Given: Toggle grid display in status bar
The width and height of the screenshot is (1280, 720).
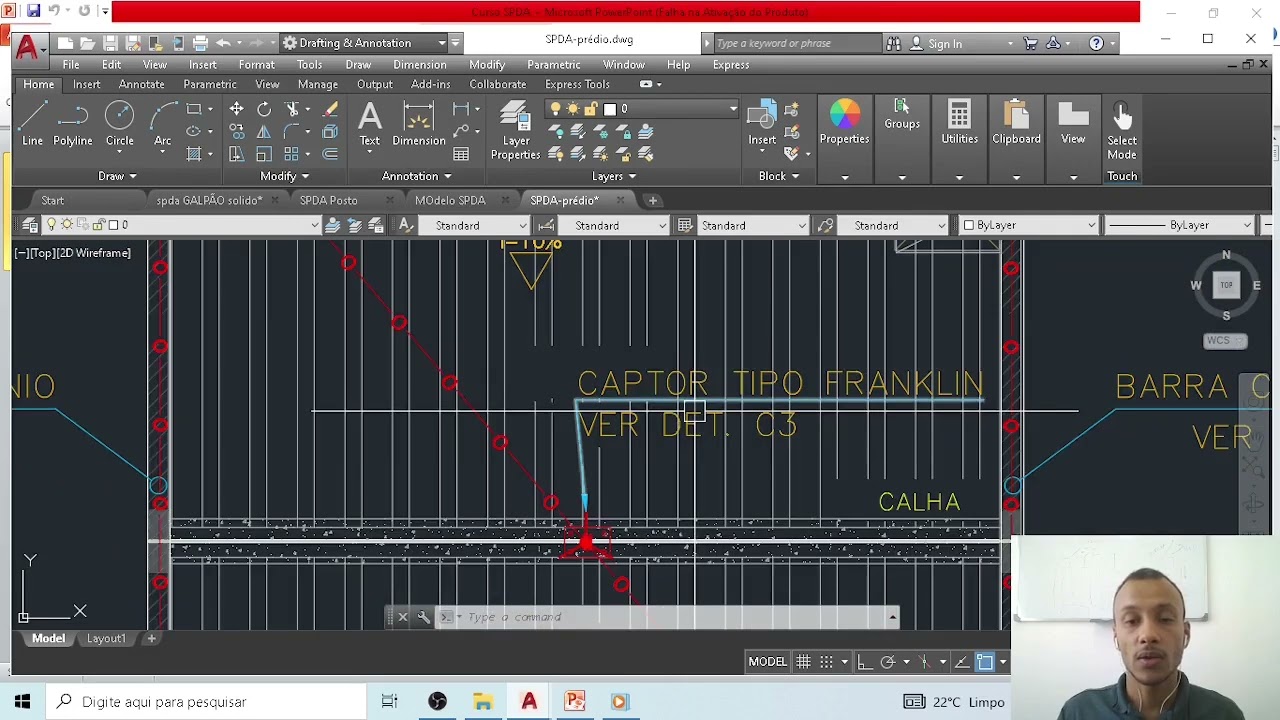Looking at the screenshot, I should coord(803,662).
